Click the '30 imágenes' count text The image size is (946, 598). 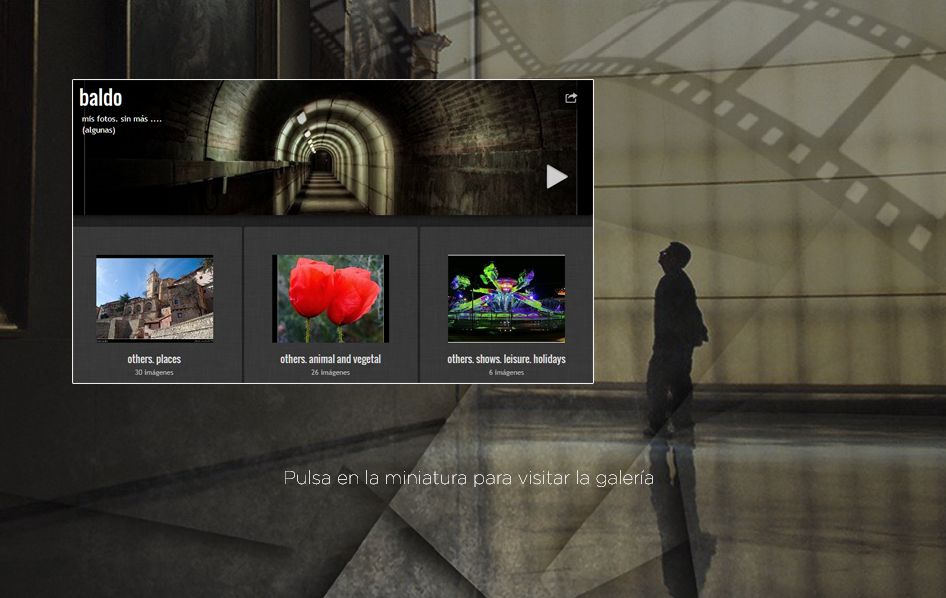tap(154, 372)
